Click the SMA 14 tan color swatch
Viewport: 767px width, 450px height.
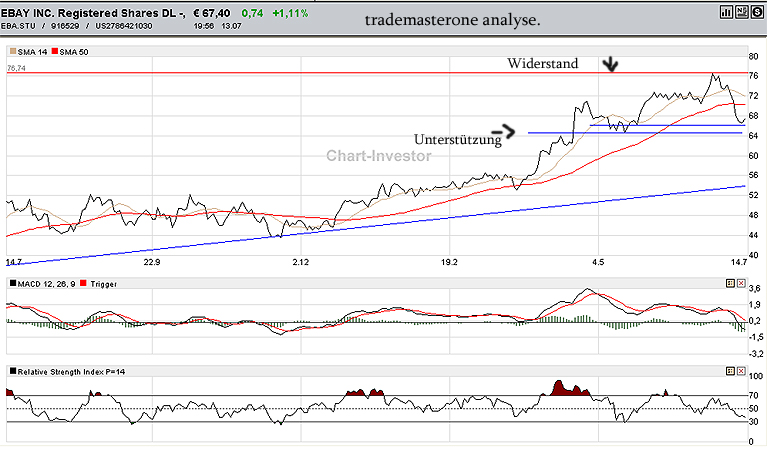[13, 51]
